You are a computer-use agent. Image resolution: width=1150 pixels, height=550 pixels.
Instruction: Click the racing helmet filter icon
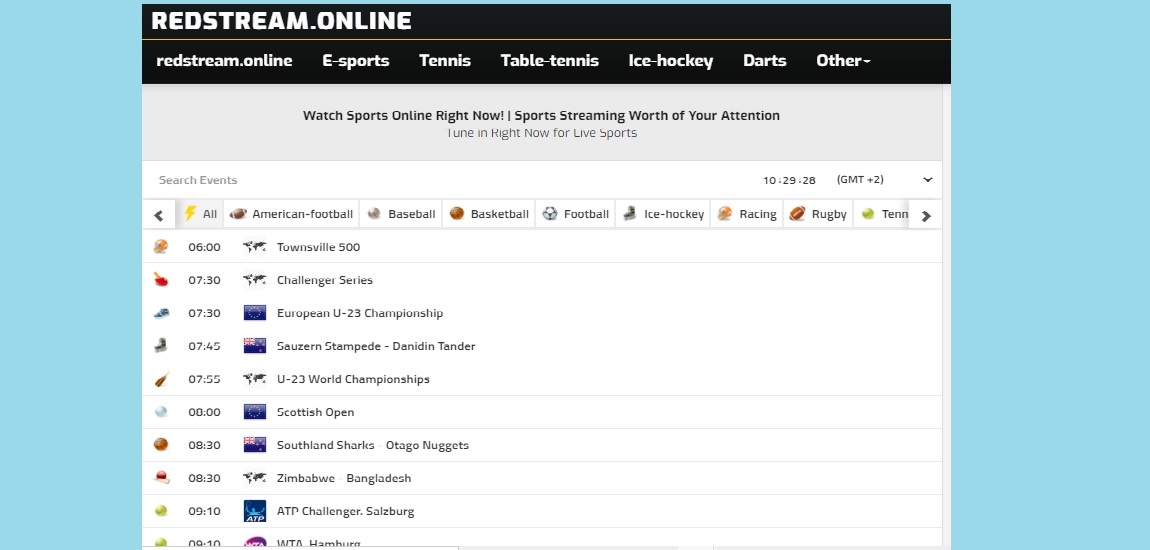click(x=725, y=213)
